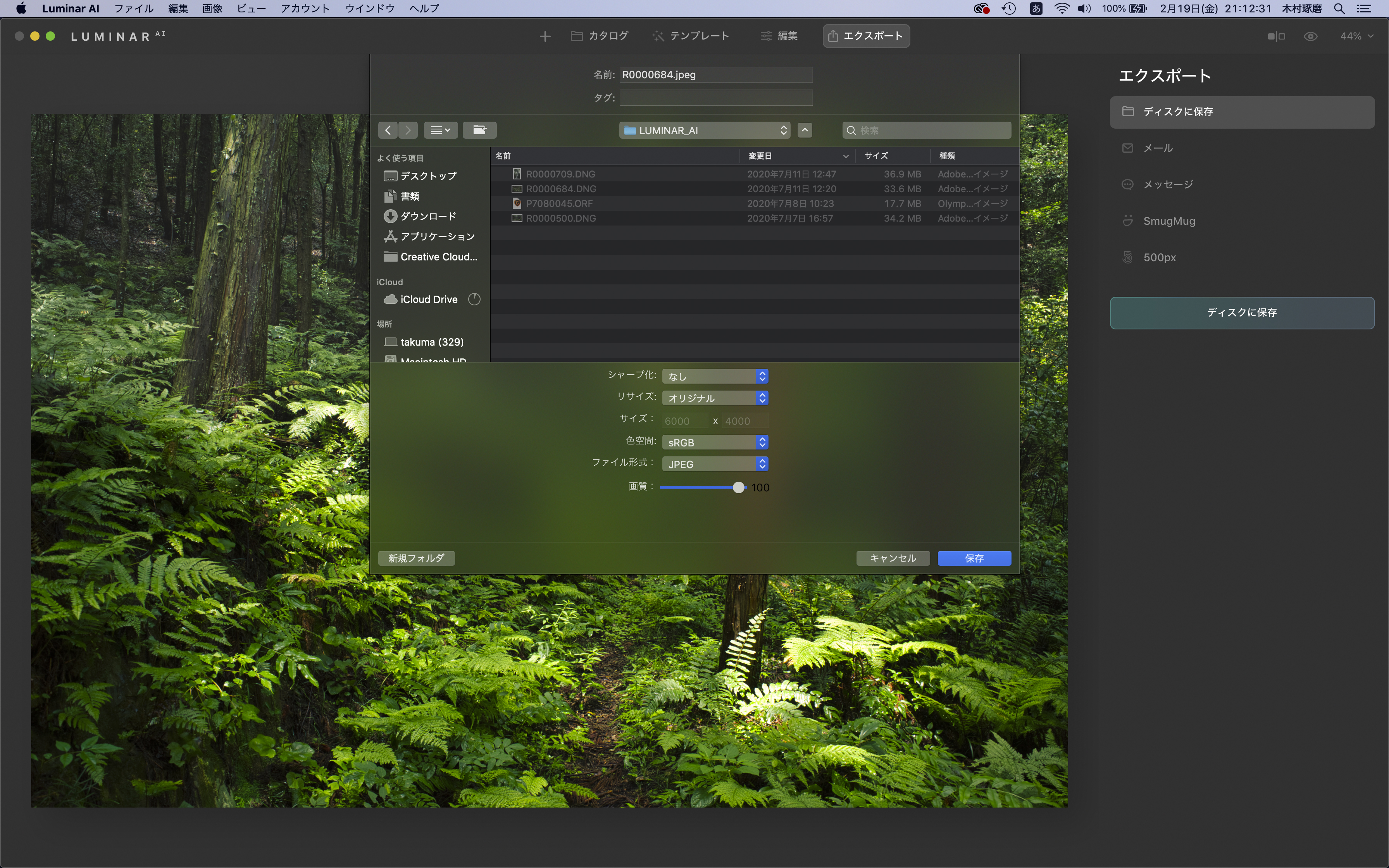Screen dimensions: 1389x868
Task: Choose the メッセージ export option
Action: point(1167,184)
